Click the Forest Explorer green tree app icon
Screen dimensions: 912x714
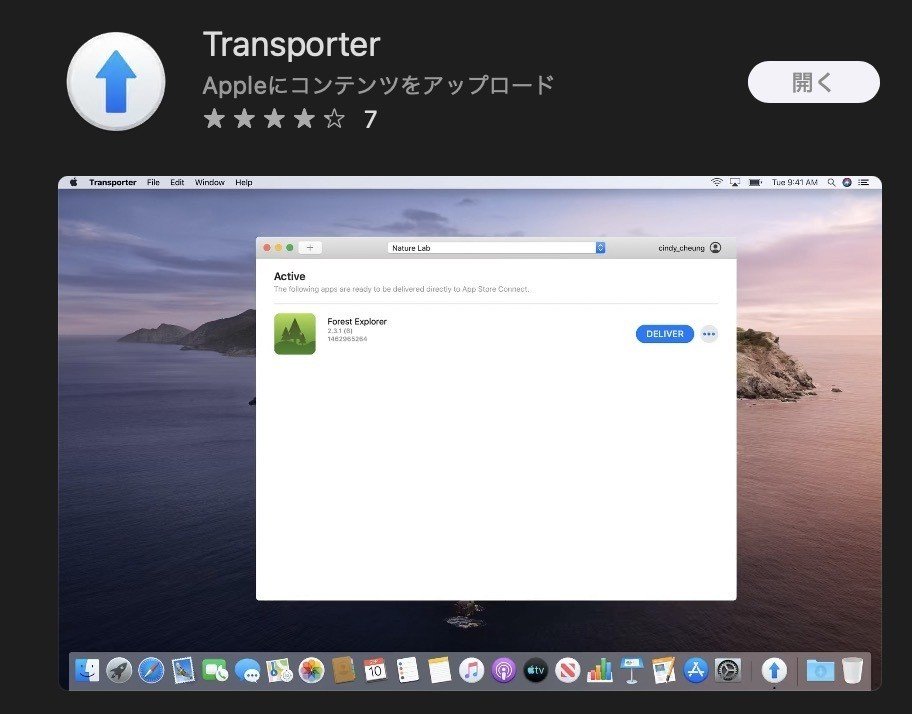coord(295,334)
